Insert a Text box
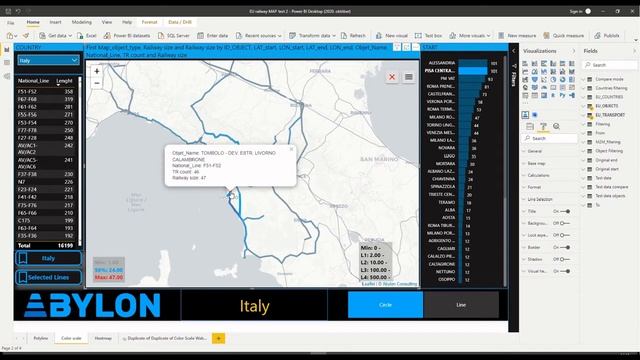This screenshot has height=360, width=640. 428,36
